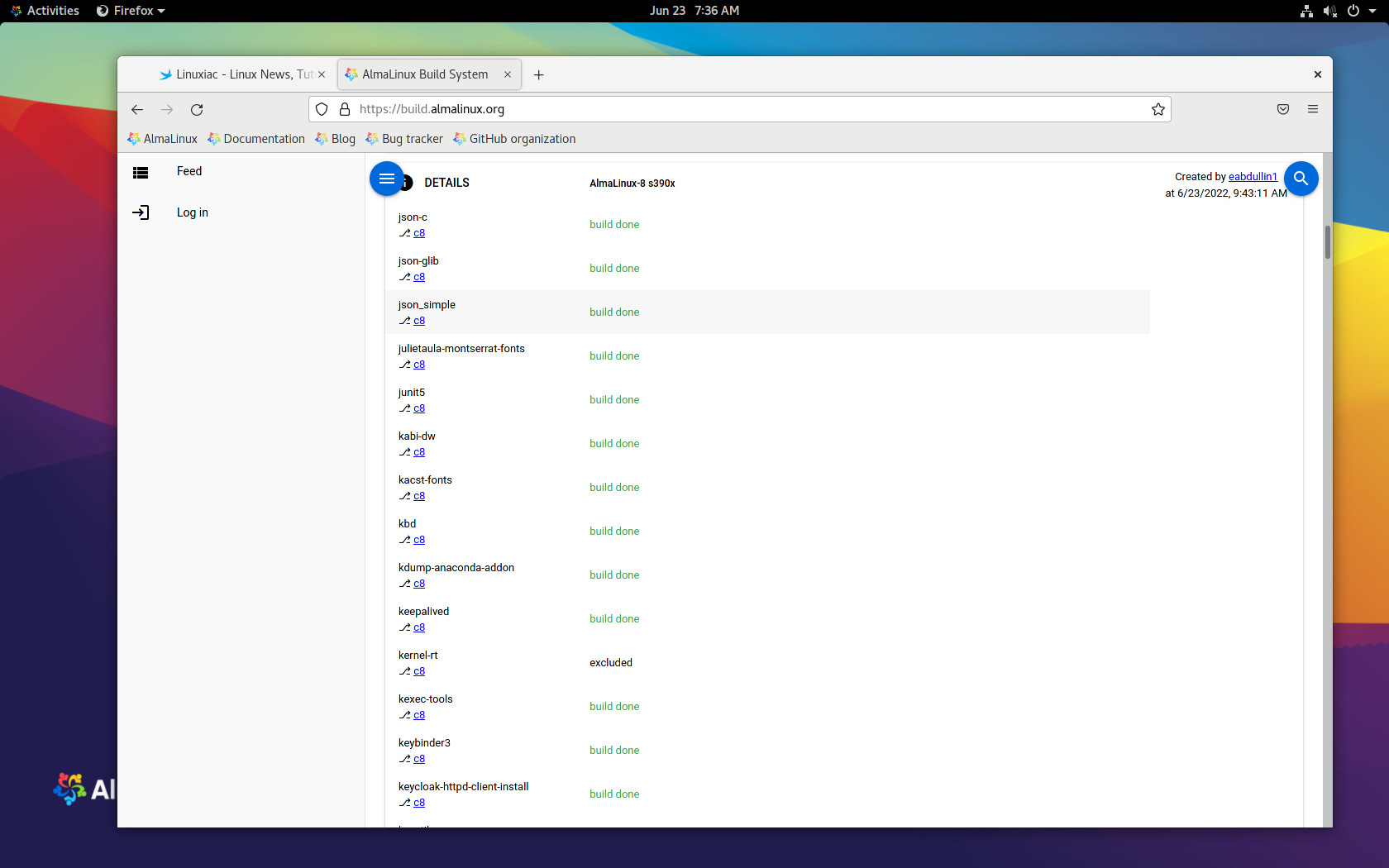Open the Documentation bookmark

(256, 139)
